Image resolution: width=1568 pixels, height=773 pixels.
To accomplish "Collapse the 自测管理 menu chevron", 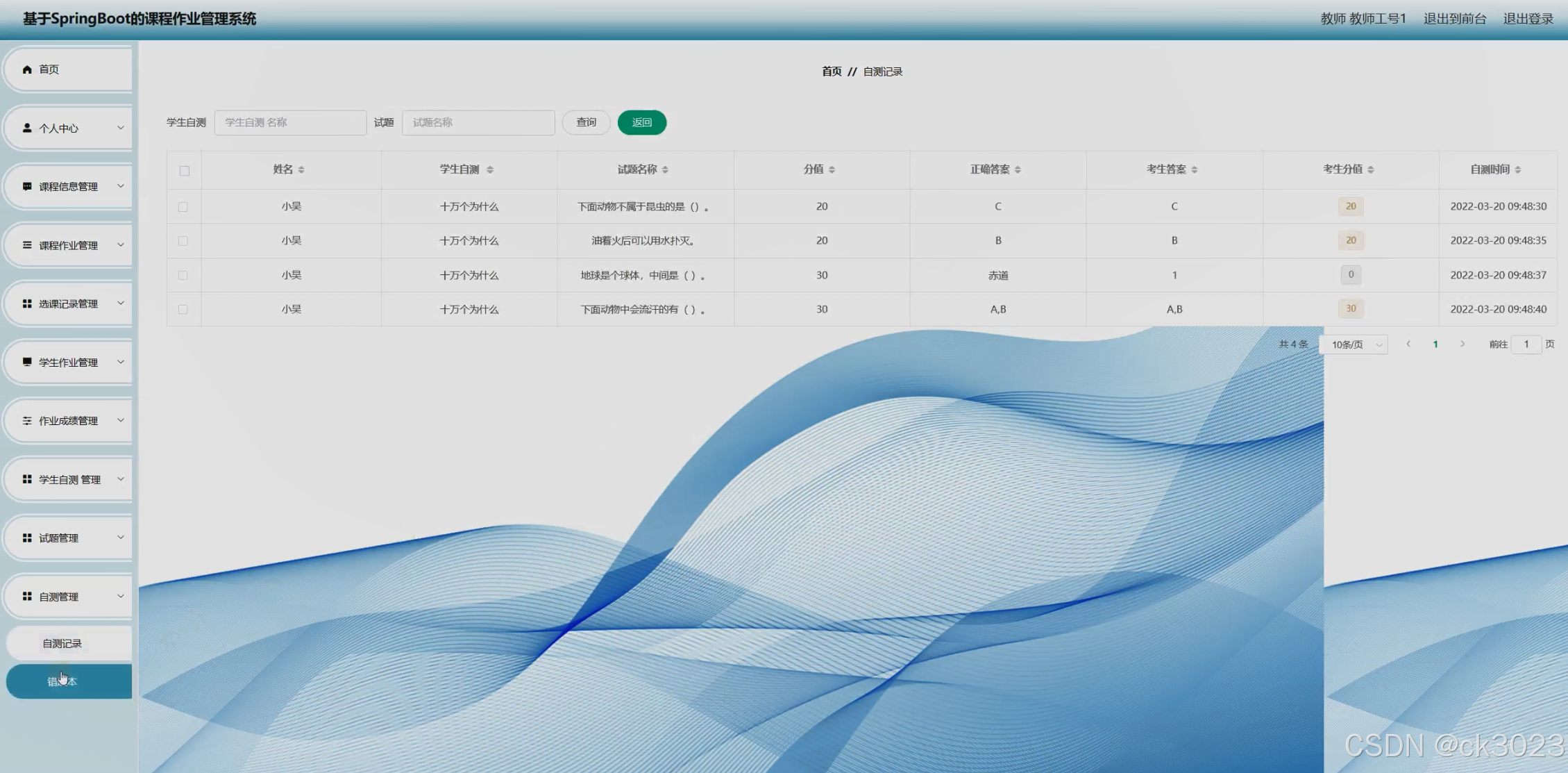I will (x=120, y=596).
